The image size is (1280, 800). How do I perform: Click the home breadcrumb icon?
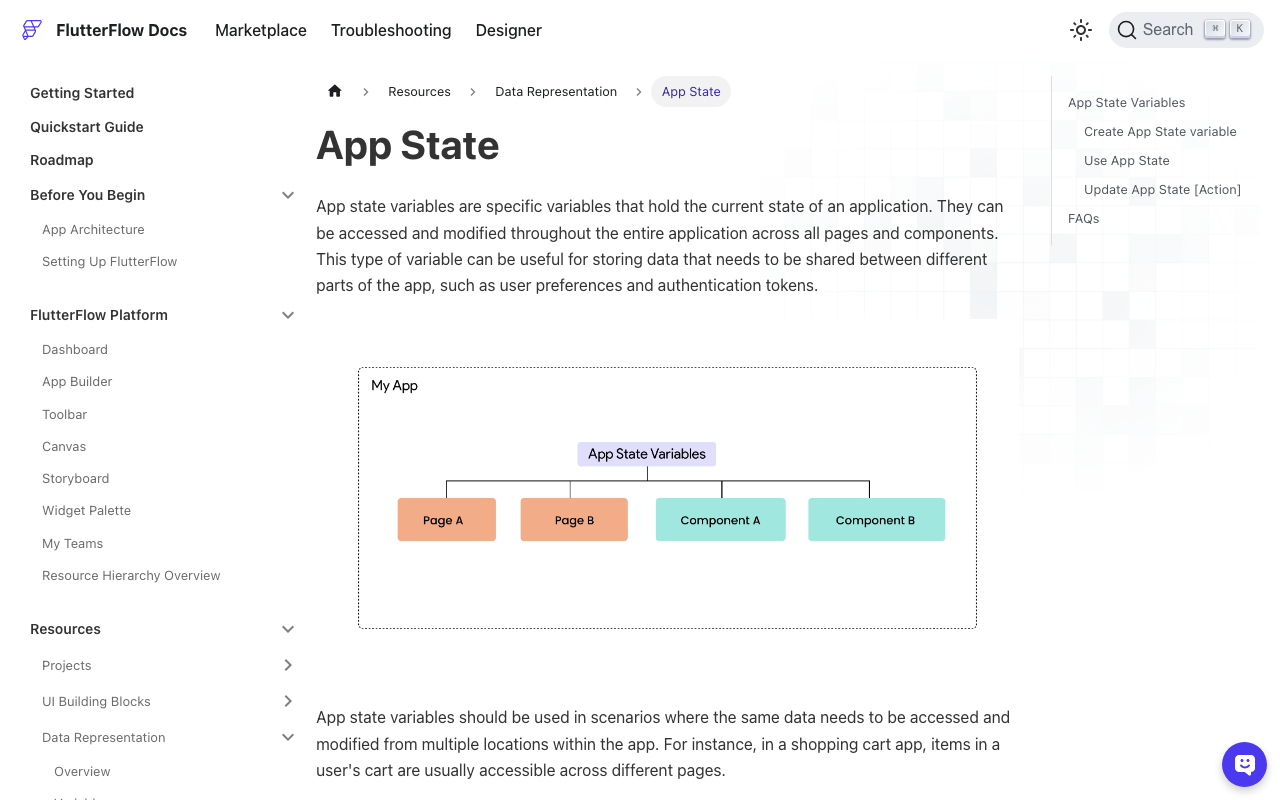tap(335, 91)
